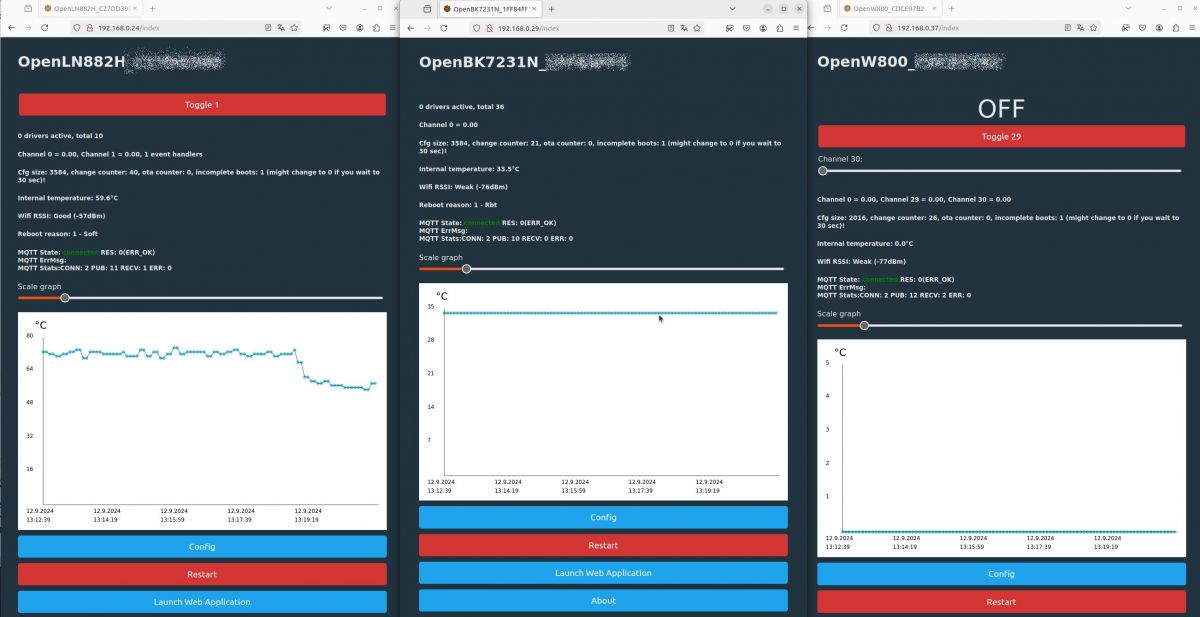Show site security shield for 192.168.0.24
1200x617 pixels.
(77, 28)
